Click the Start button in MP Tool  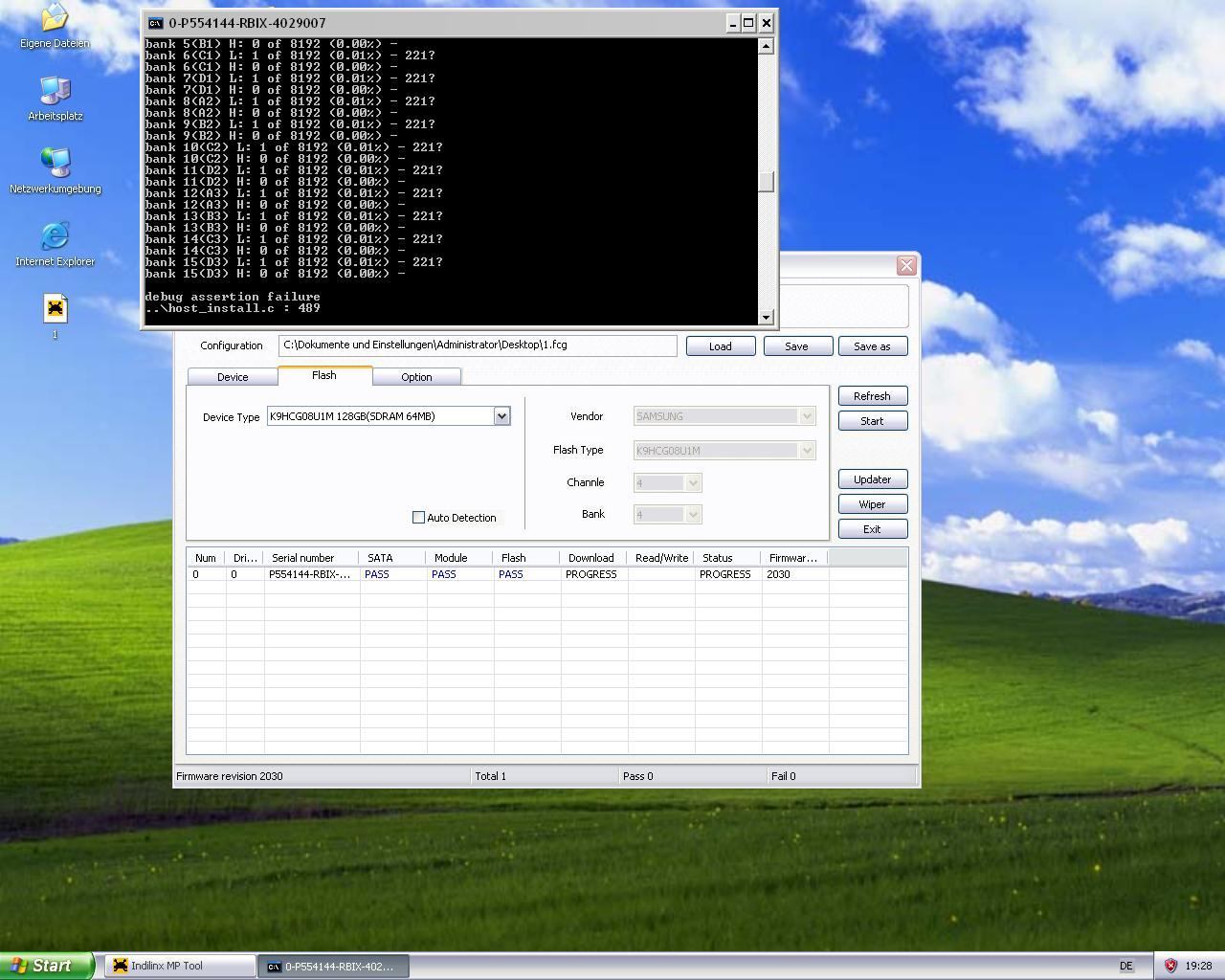click(872, 421)
